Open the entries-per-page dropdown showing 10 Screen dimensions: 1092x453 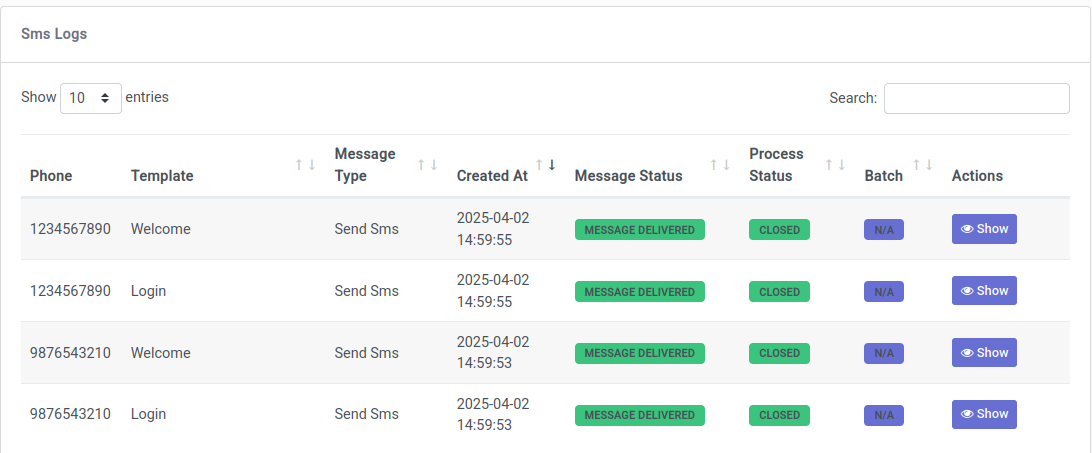(91, 98)
